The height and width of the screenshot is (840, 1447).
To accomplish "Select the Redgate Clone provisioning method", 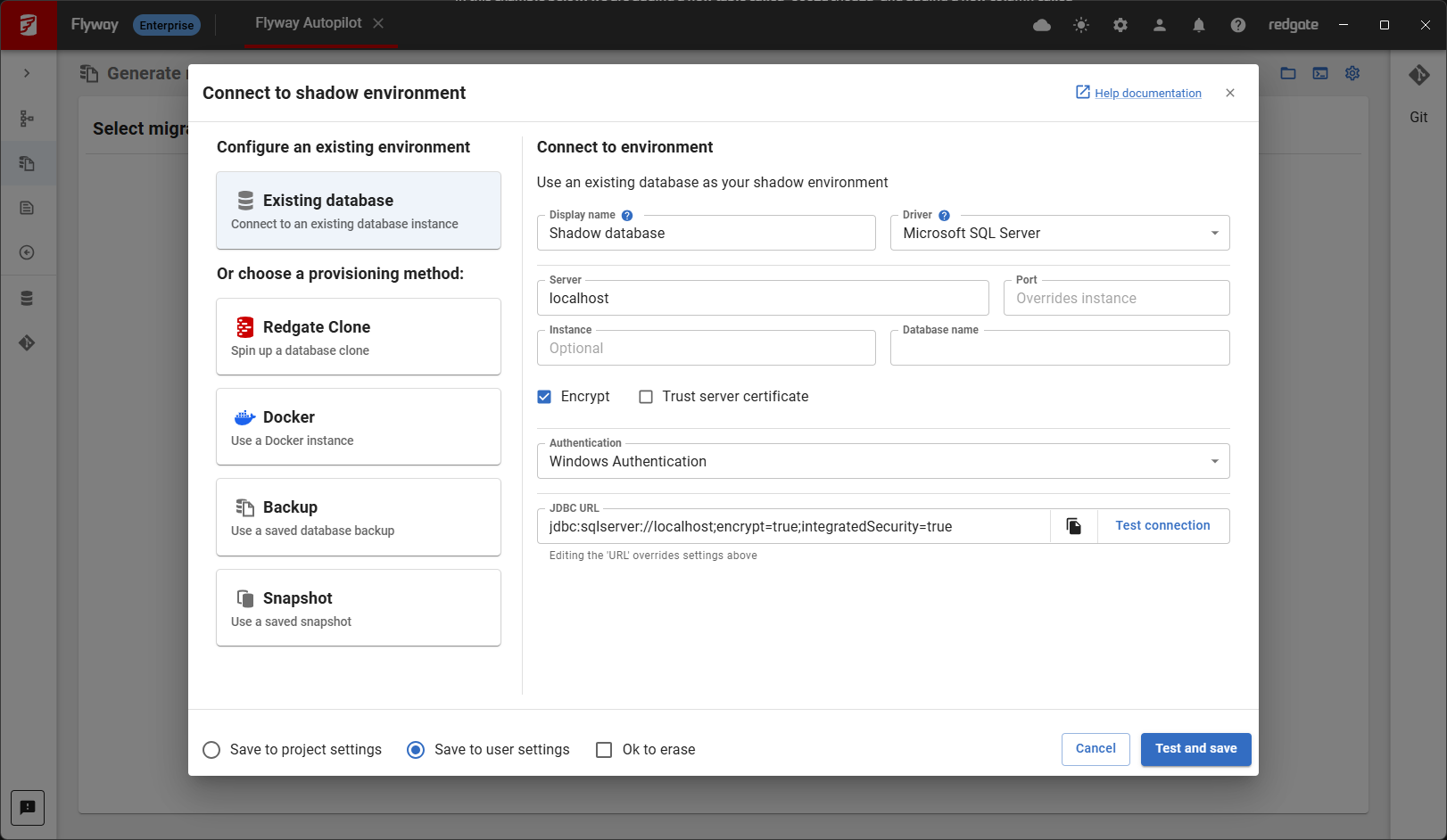I will (359, 336).
